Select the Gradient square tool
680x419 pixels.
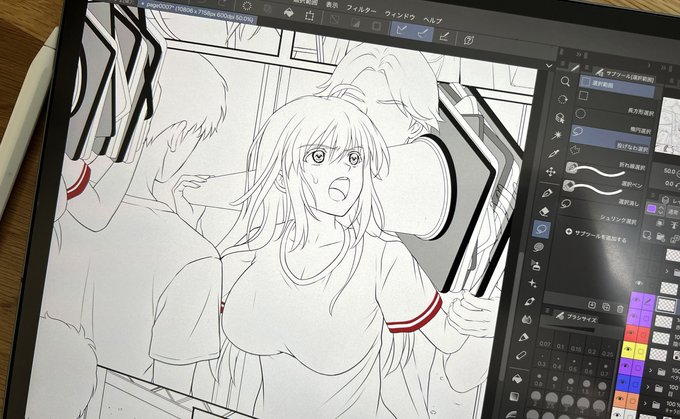click(514, 396)
